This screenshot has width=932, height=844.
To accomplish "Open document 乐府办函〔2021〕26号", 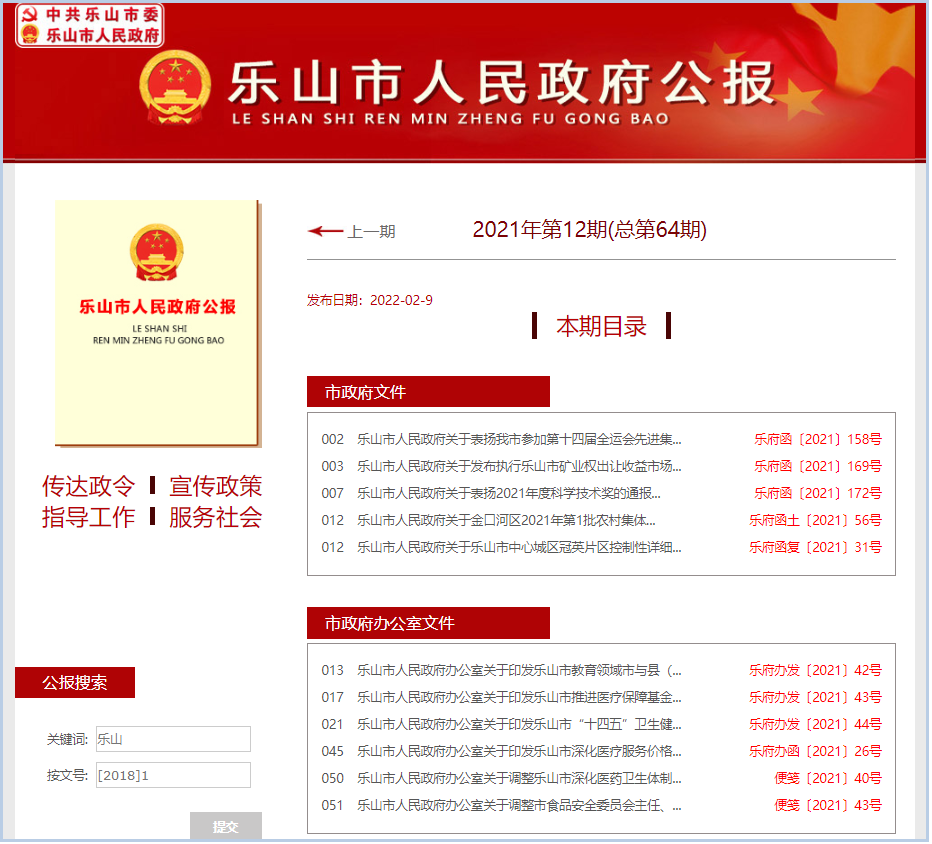I will tap(815, 751).
